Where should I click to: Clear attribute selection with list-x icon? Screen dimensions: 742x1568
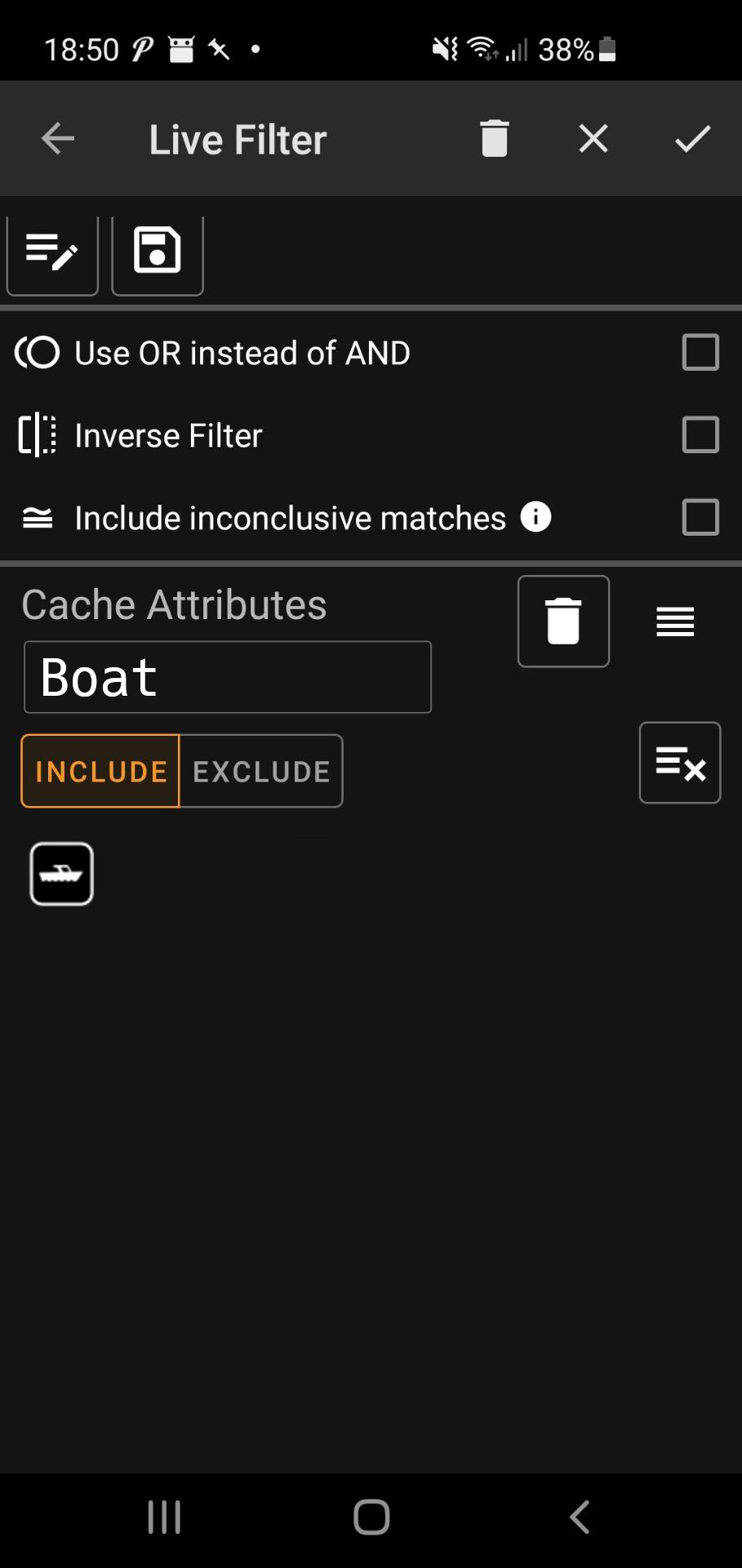tap(679, 763)
